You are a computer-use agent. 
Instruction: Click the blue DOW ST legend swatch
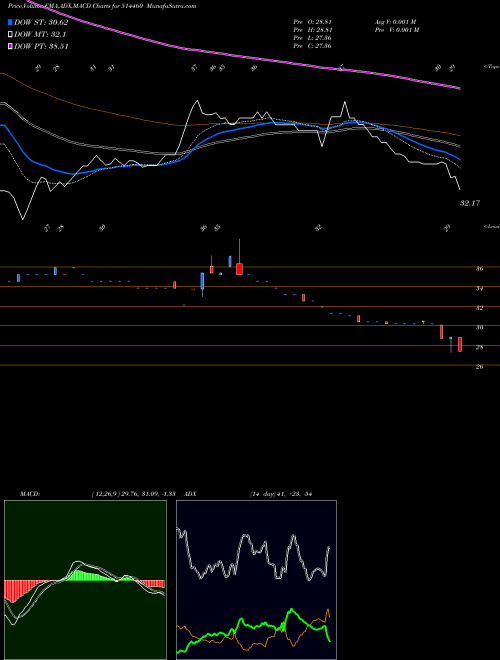(x=10, y=22)
